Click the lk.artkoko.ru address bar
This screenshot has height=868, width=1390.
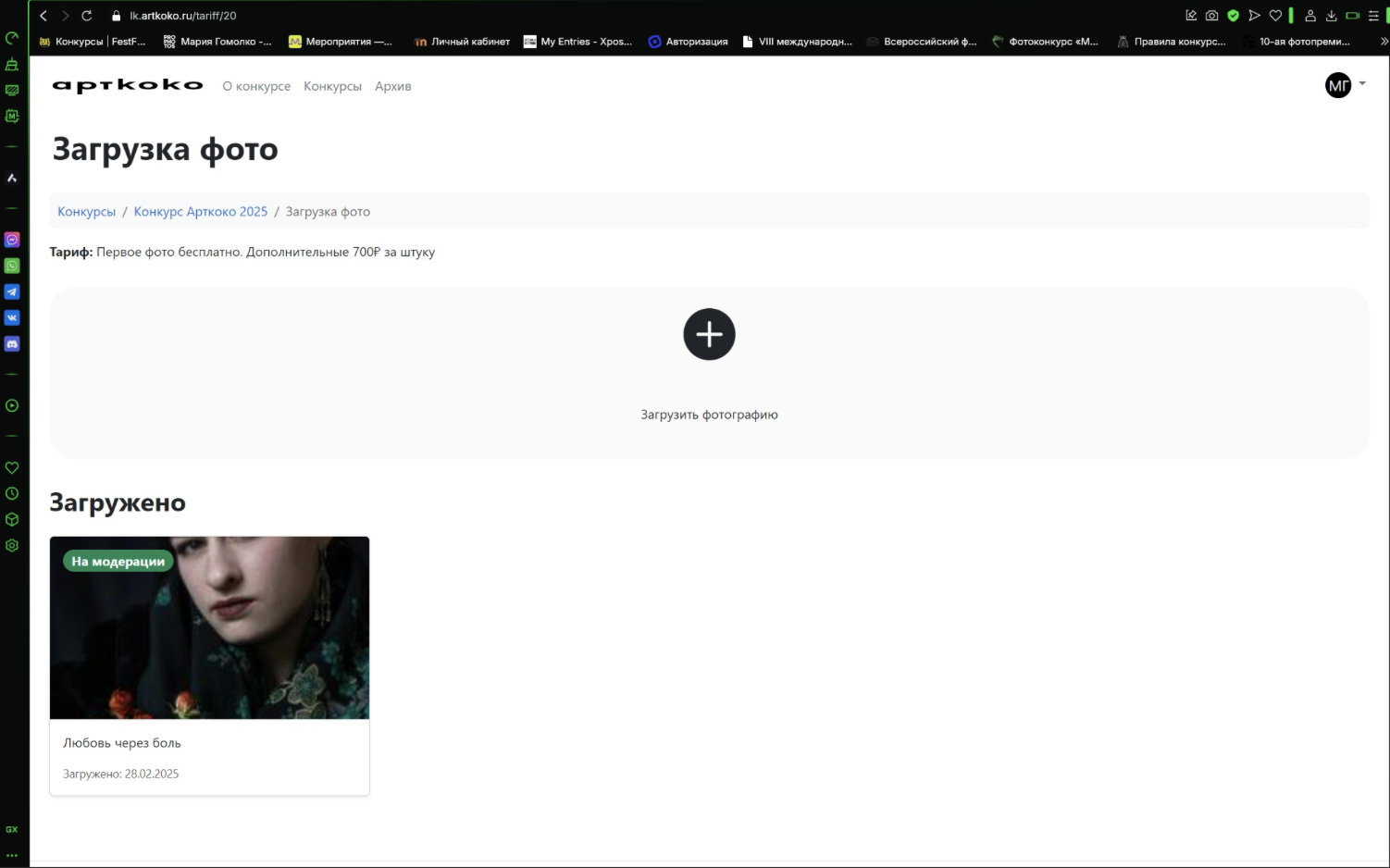click(182, 16)
